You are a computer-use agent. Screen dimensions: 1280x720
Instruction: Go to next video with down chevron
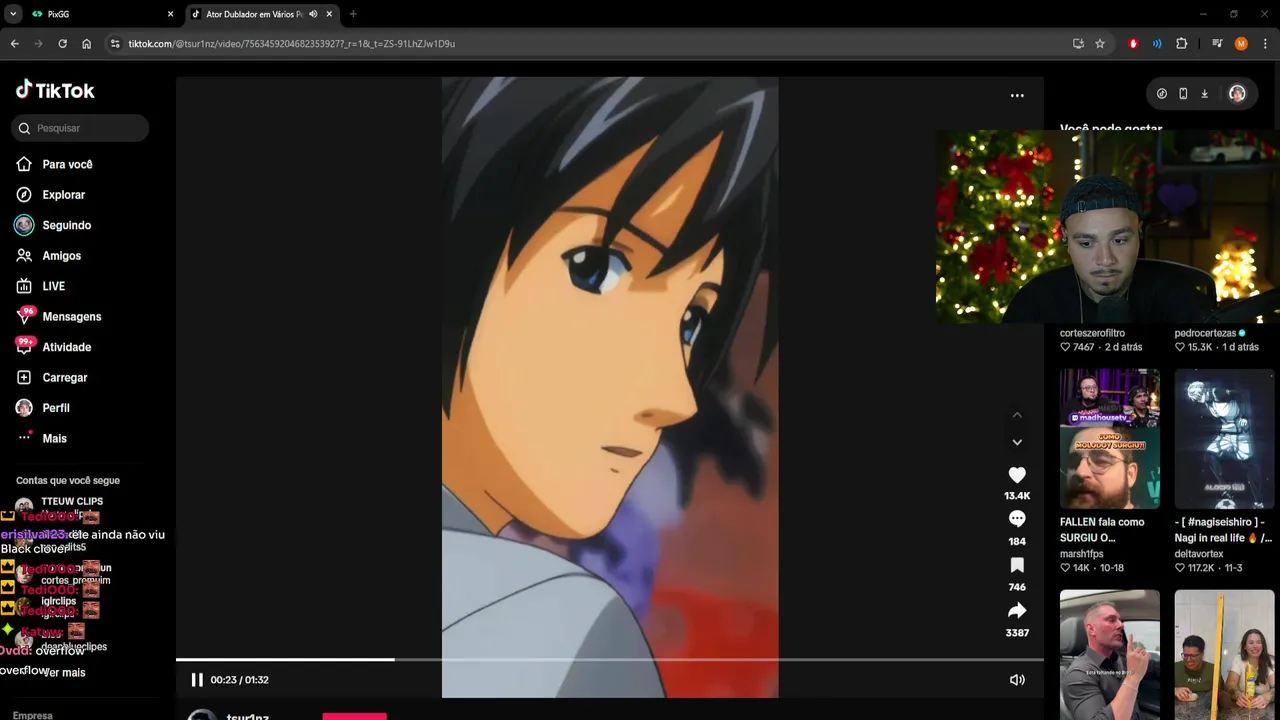1017,442
